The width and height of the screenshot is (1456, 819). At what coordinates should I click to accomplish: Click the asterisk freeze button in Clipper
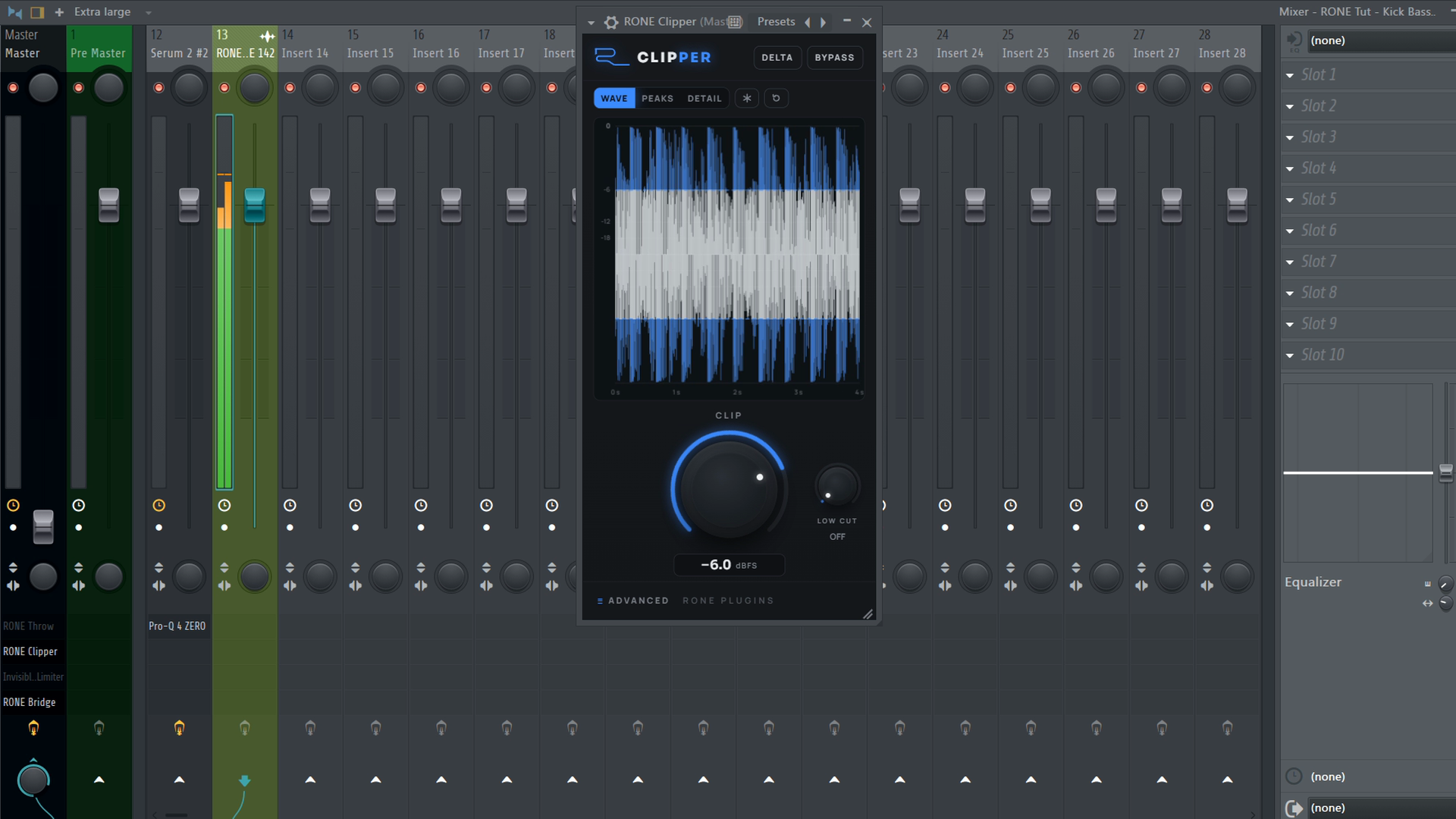coord(747,99)
